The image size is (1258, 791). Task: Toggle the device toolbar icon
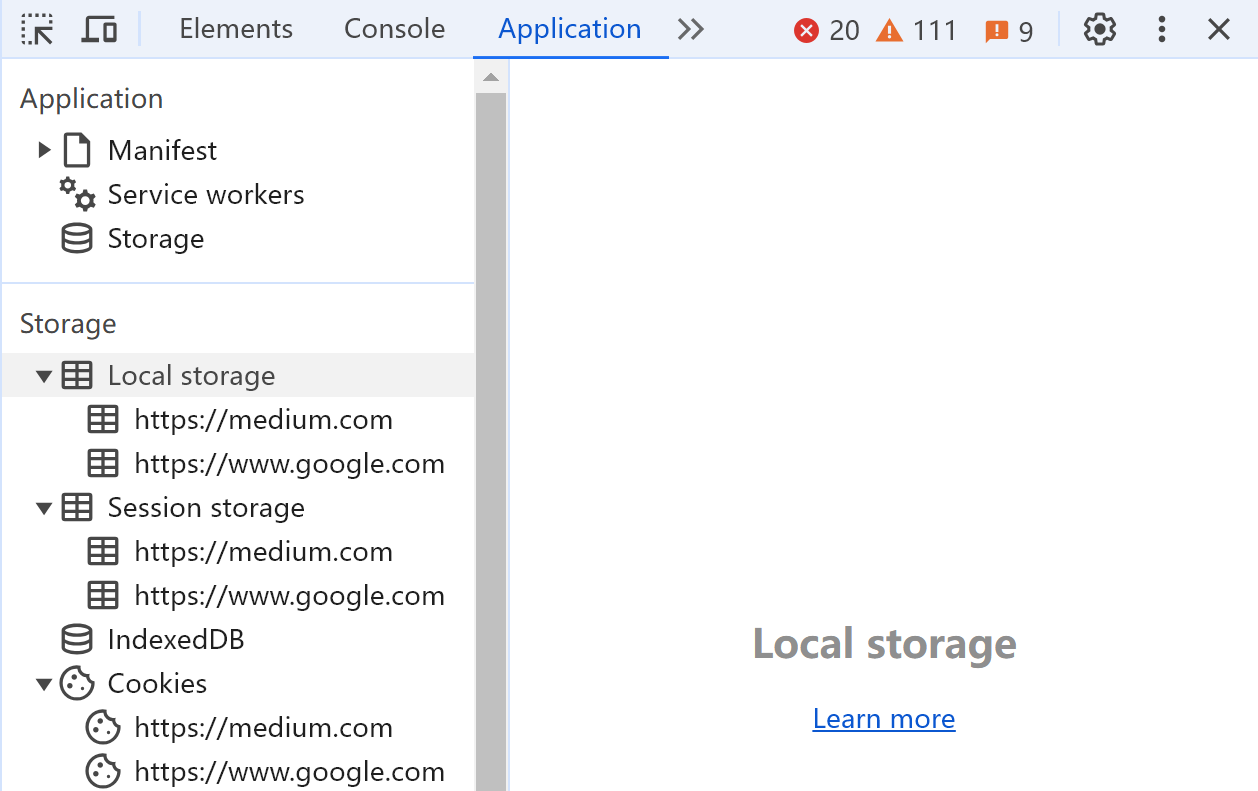(x=98, y=30)
